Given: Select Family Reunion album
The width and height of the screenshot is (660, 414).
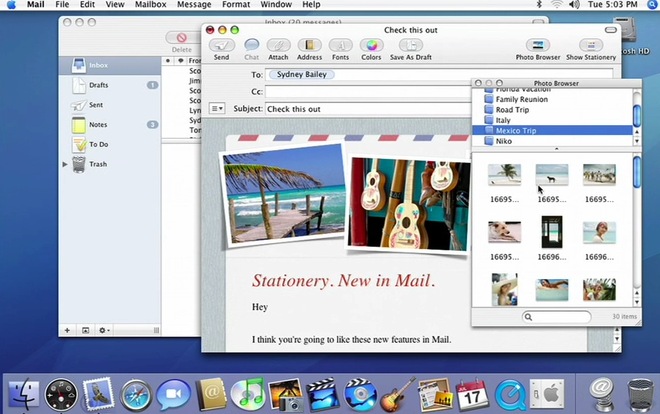Looking at the screenshot, I should point(552,99).
